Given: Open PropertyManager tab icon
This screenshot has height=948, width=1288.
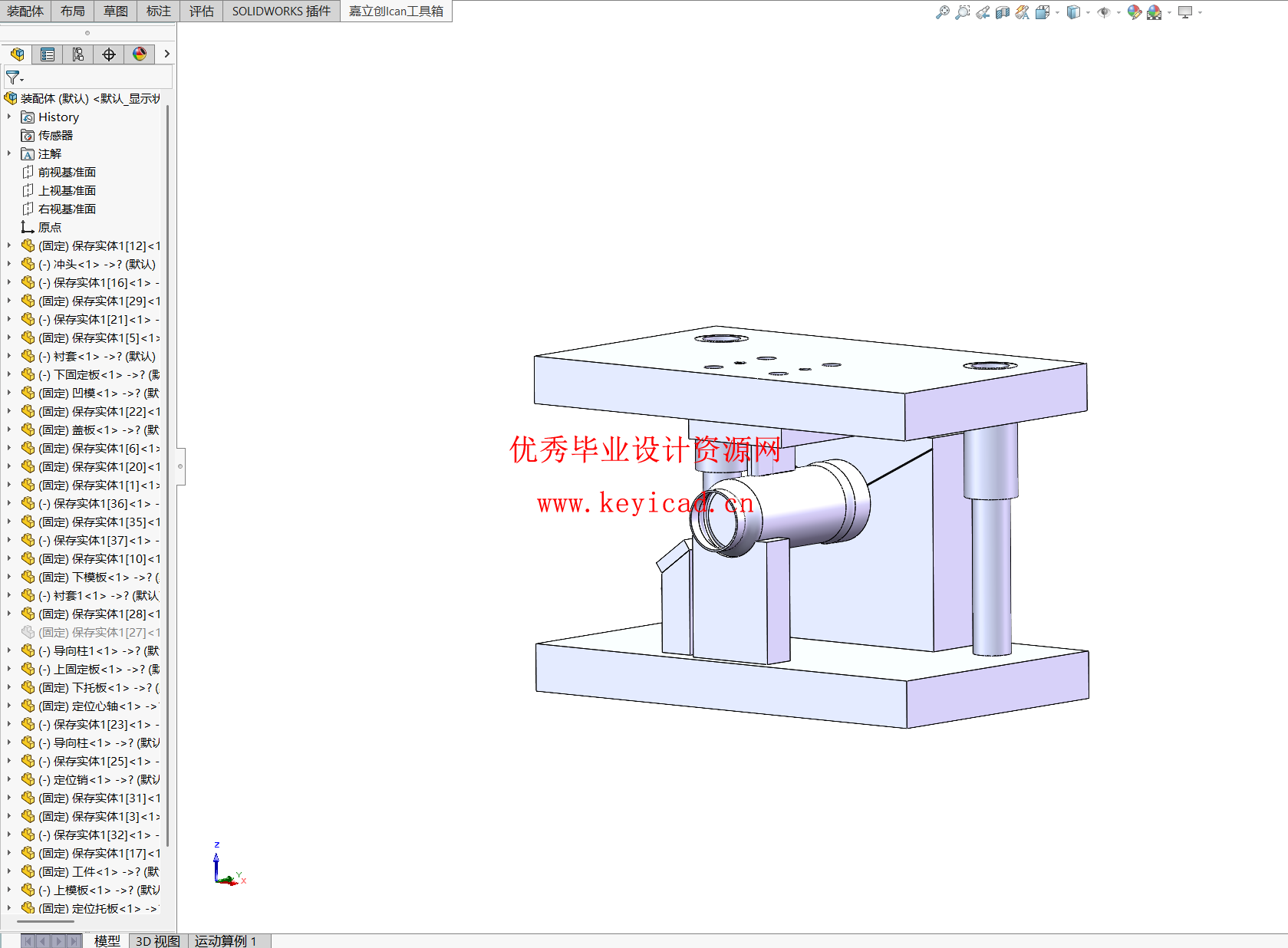Looking at the screenshot, I should (48, 54).
